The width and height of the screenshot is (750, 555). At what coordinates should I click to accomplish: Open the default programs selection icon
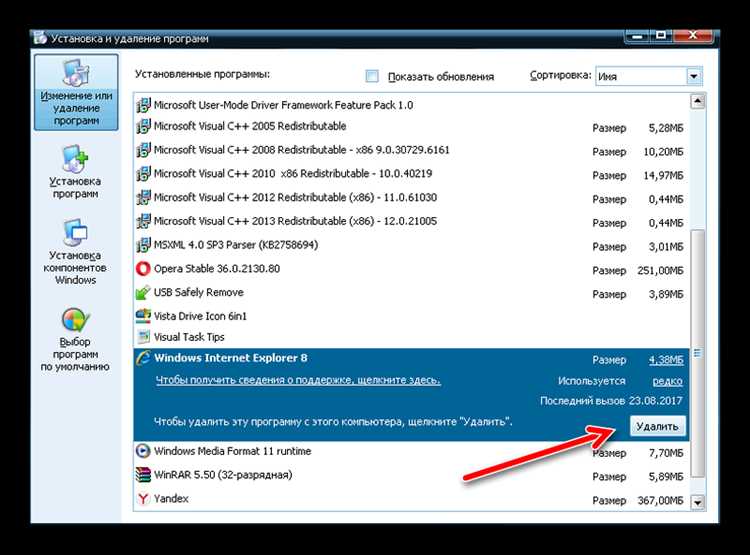(x=76, y=320)
